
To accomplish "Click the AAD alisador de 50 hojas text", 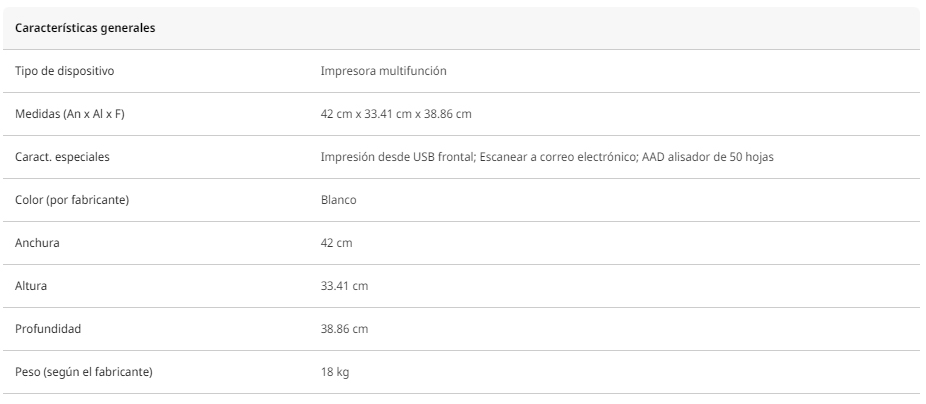I will click(x=707, y=157).
